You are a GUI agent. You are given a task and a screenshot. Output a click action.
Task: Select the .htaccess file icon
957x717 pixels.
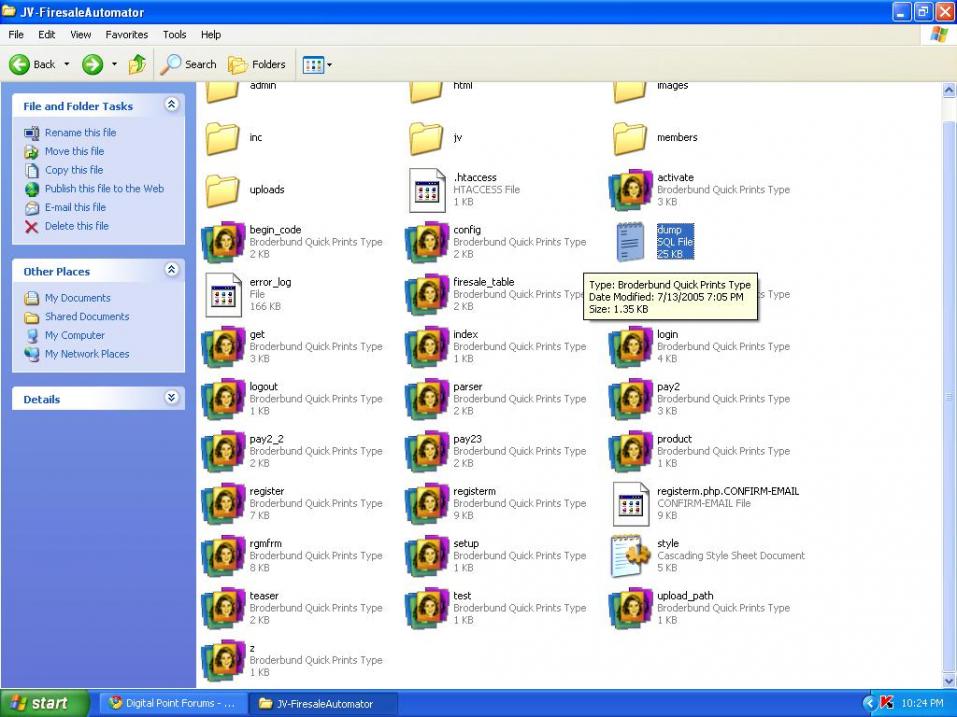(x=427, y=190)
